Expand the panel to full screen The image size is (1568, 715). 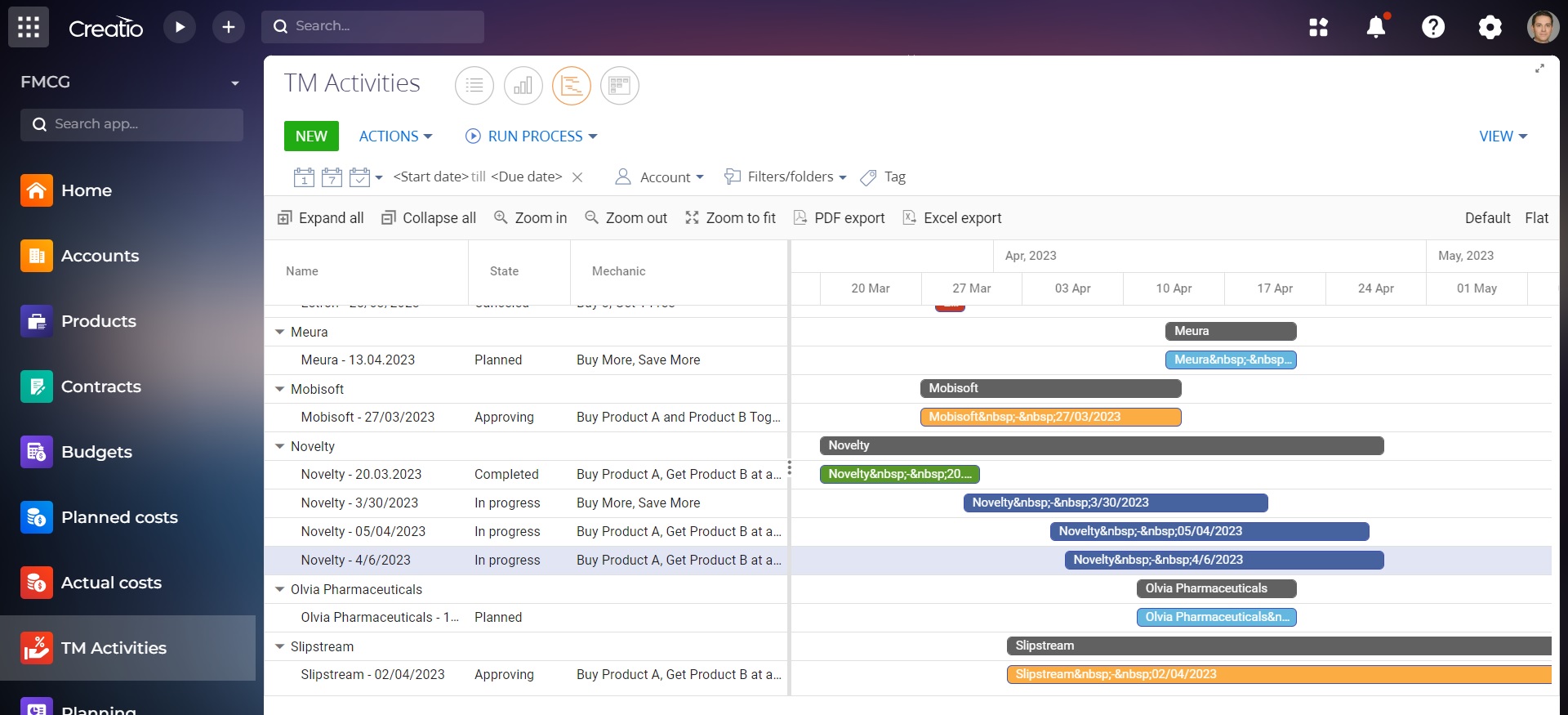point(1539,69)
